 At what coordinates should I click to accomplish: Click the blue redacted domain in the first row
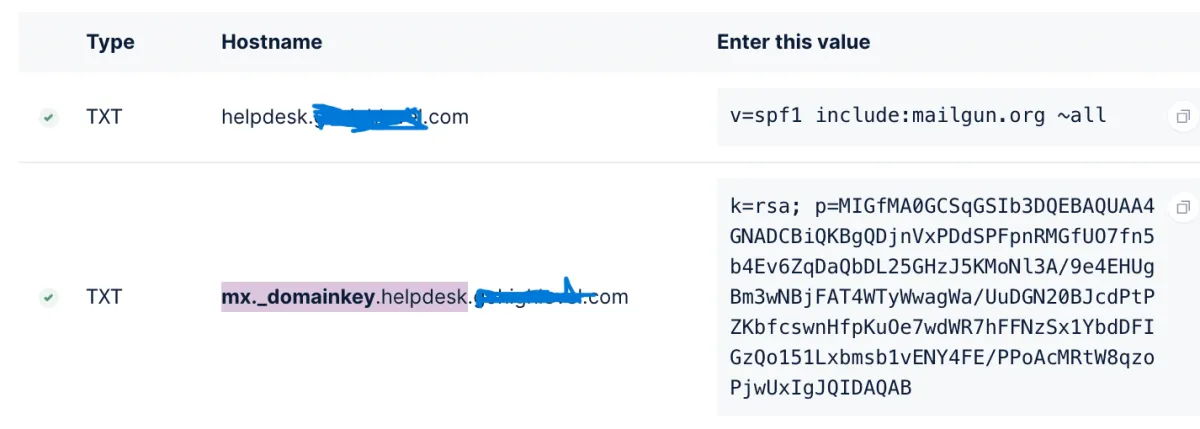370,117
